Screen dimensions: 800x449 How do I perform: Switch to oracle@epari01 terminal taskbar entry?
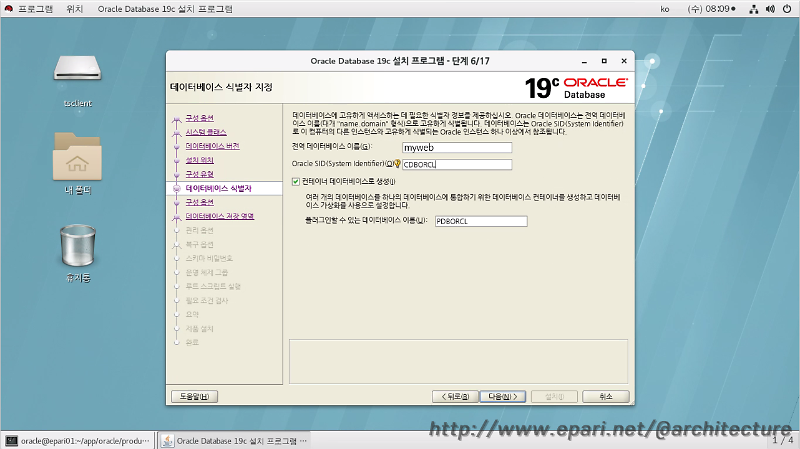click(78, 441)
